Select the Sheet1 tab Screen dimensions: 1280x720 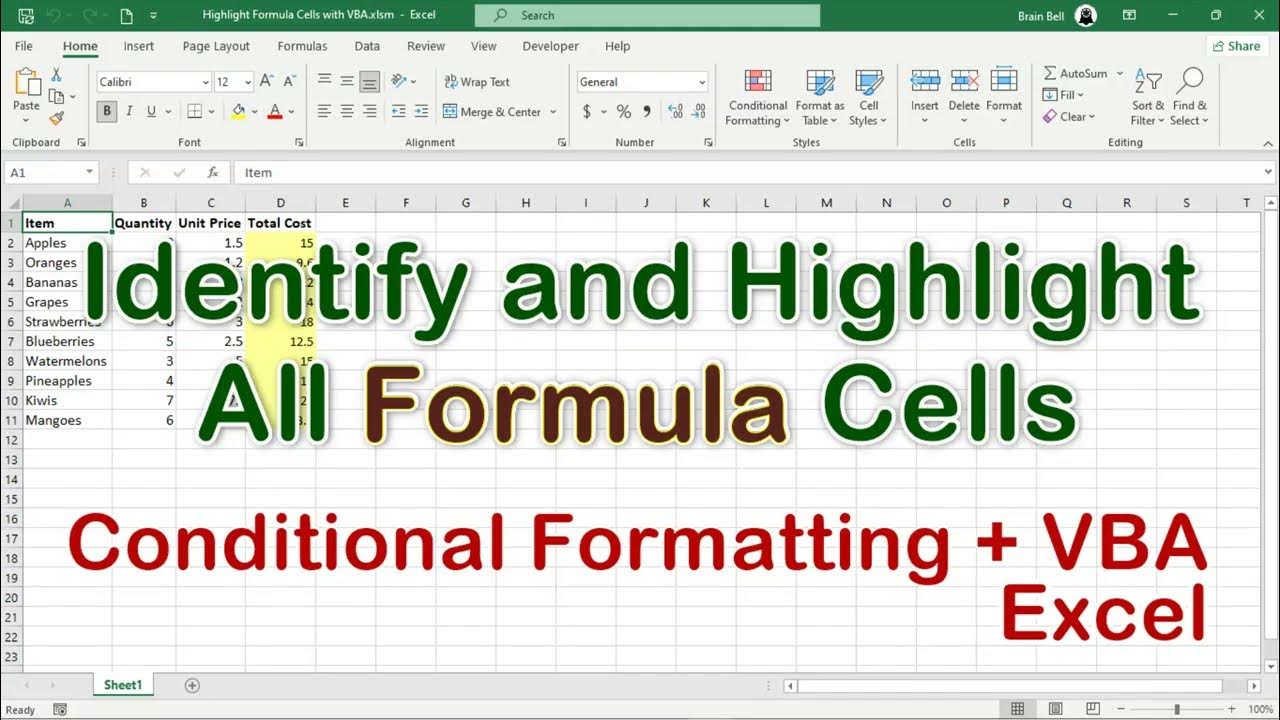[x=124, y=685]
